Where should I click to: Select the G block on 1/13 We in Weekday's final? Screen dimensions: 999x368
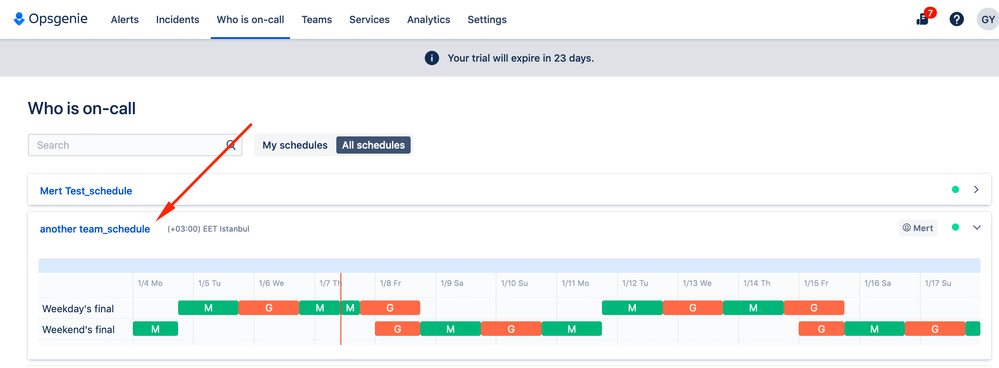[x=693, y=308]
